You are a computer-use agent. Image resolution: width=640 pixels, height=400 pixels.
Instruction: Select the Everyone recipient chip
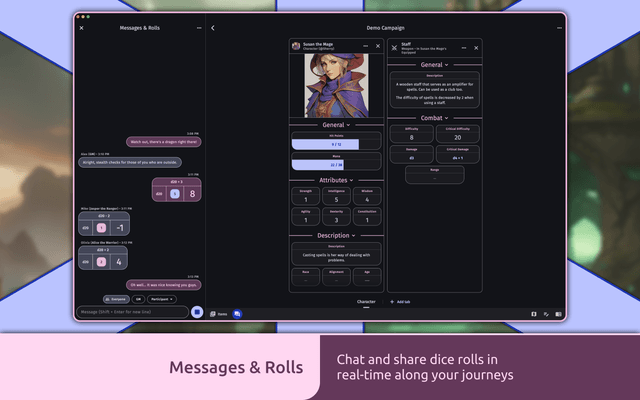coord(115,299)
